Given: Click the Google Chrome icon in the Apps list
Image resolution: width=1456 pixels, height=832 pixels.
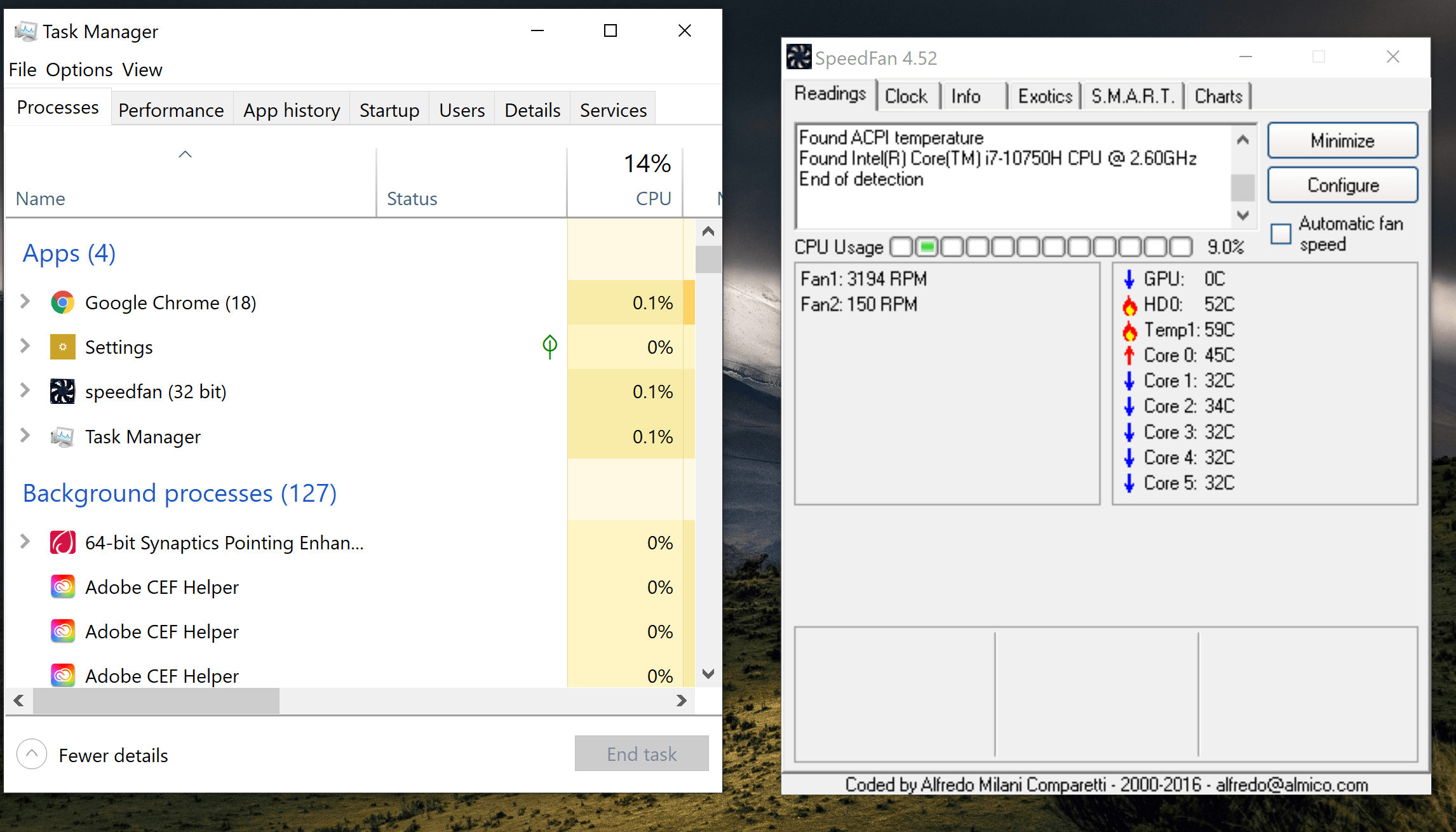Looking at the screenshot, I should [62, 302].
